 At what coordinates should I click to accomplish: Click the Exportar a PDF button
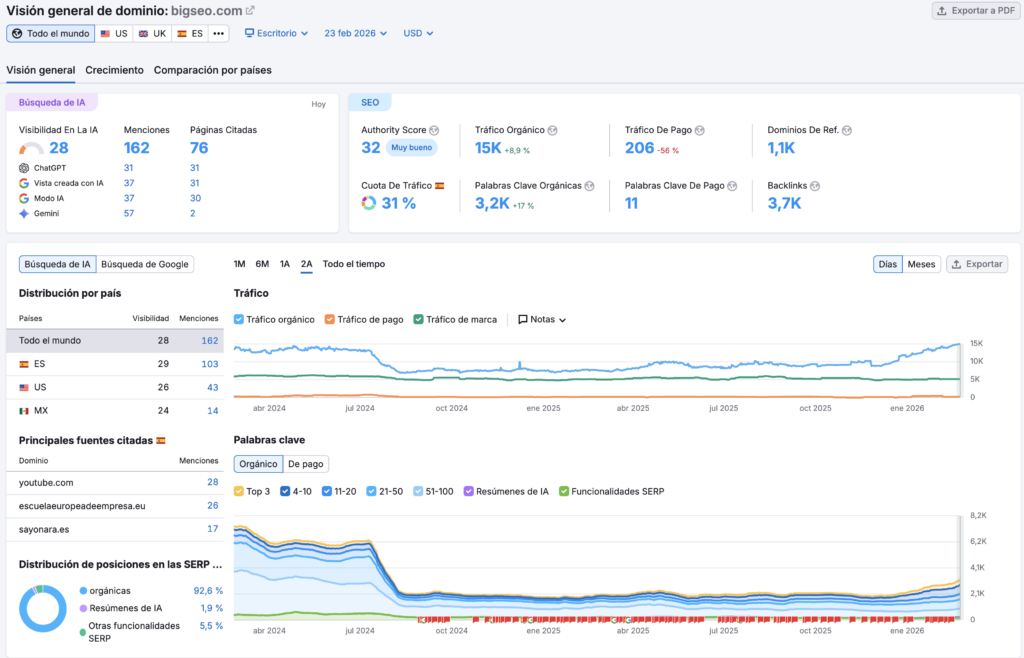click(974, 11)
